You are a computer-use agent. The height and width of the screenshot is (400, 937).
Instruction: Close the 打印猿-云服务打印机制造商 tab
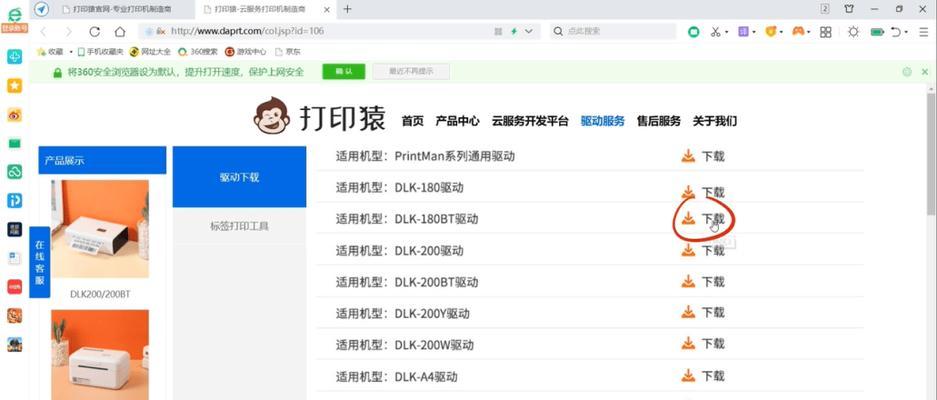coord(329,9)
